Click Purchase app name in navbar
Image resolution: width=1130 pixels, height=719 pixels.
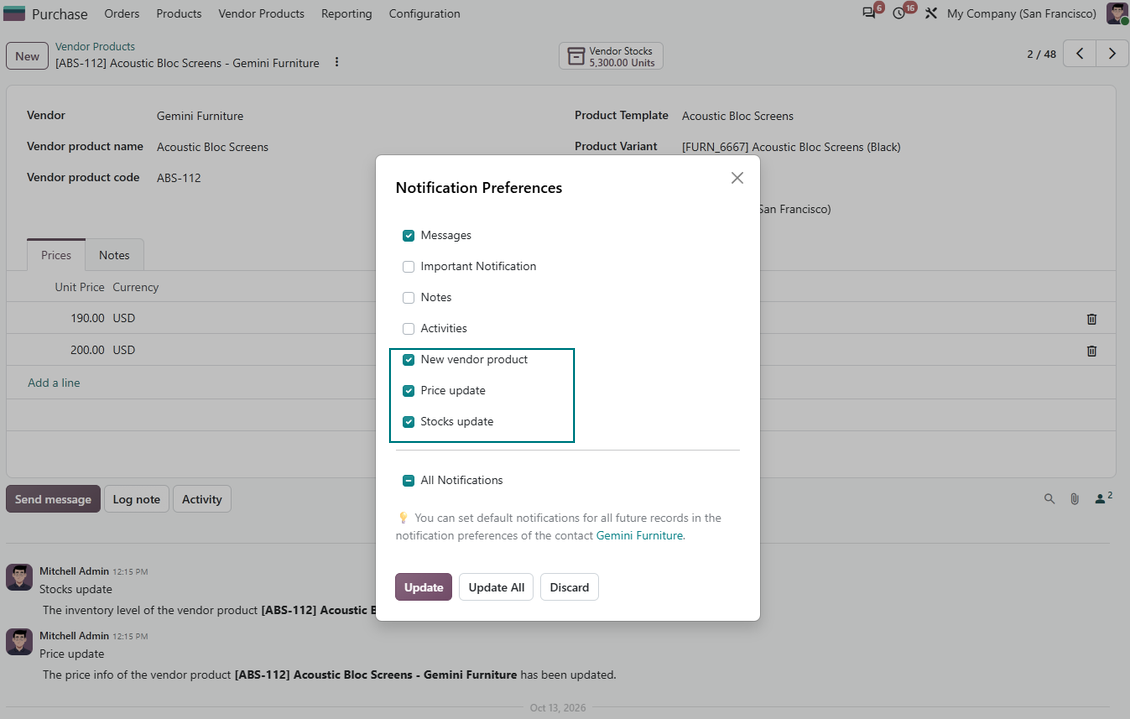[60, 14]
